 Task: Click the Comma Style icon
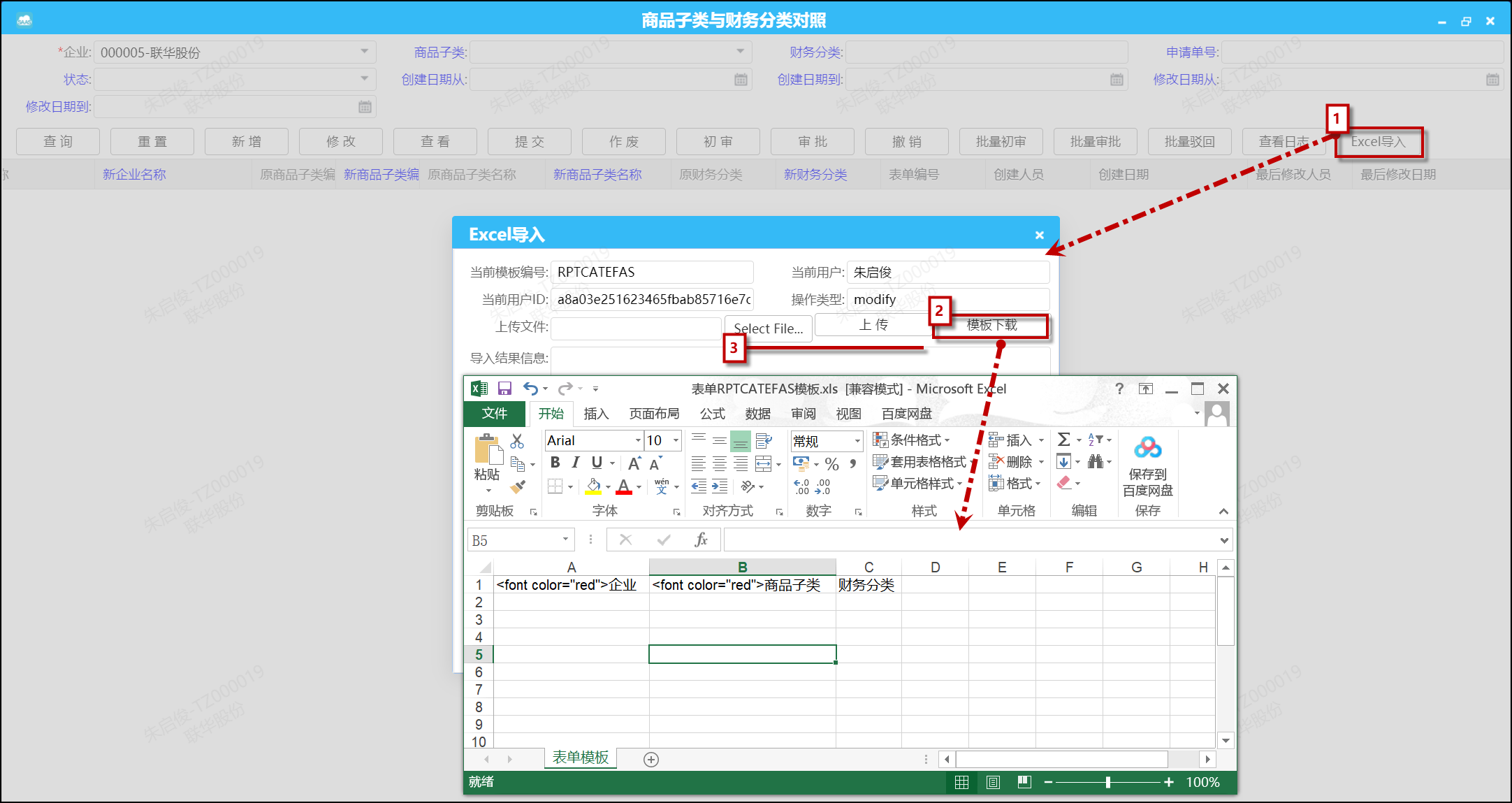click(853, 463)
